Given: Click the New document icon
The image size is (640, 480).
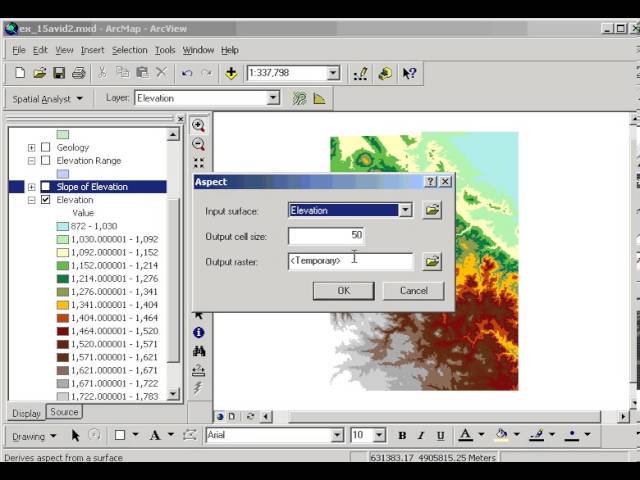Looking at the screenshot, I should pyautogui.click(x=20, y=73).
